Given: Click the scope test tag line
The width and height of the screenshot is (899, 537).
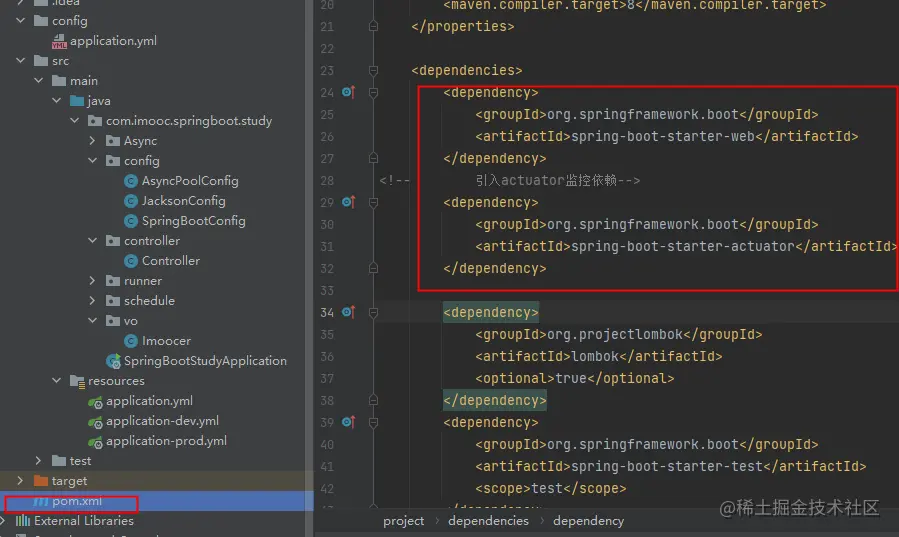Looking at the screenshot, I should tap(550, 488).
